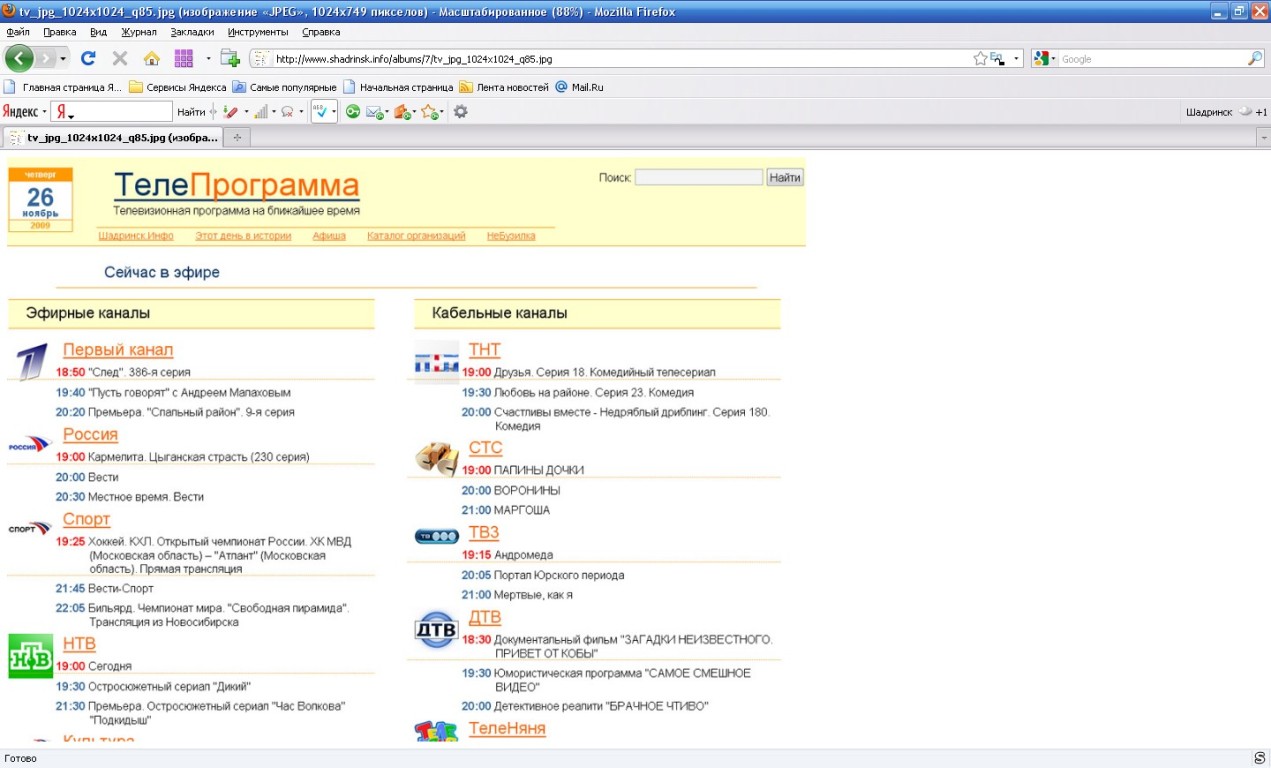Open Yandex bar settings gear icon

point(460,112)
